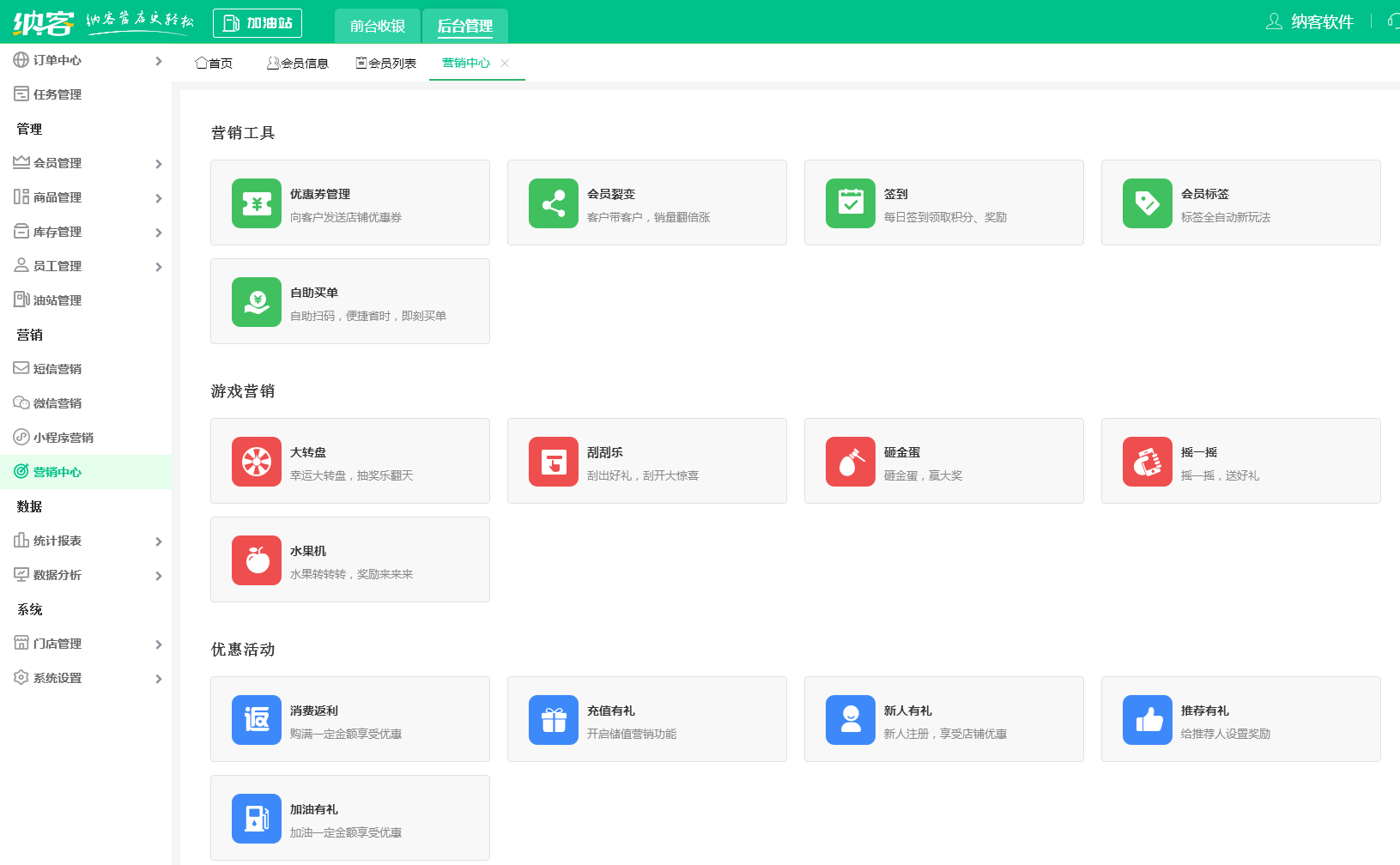Open the smash golden egg (砸金蛋) icon
1400x865 pixels.
[x=850, y=462]
